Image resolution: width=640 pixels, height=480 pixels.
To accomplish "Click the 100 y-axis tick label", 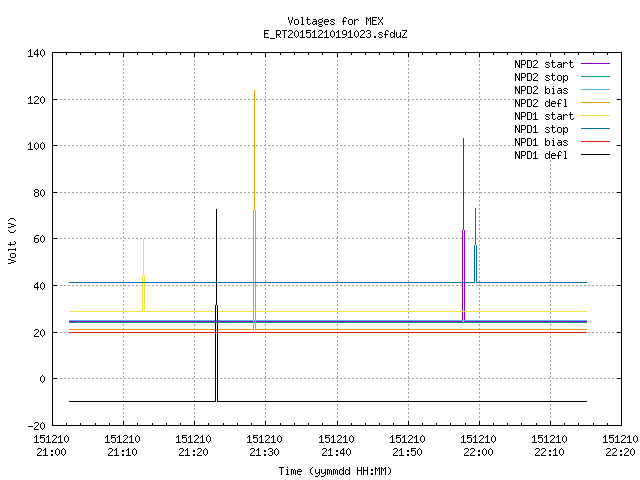I will (x=36, y=146).
